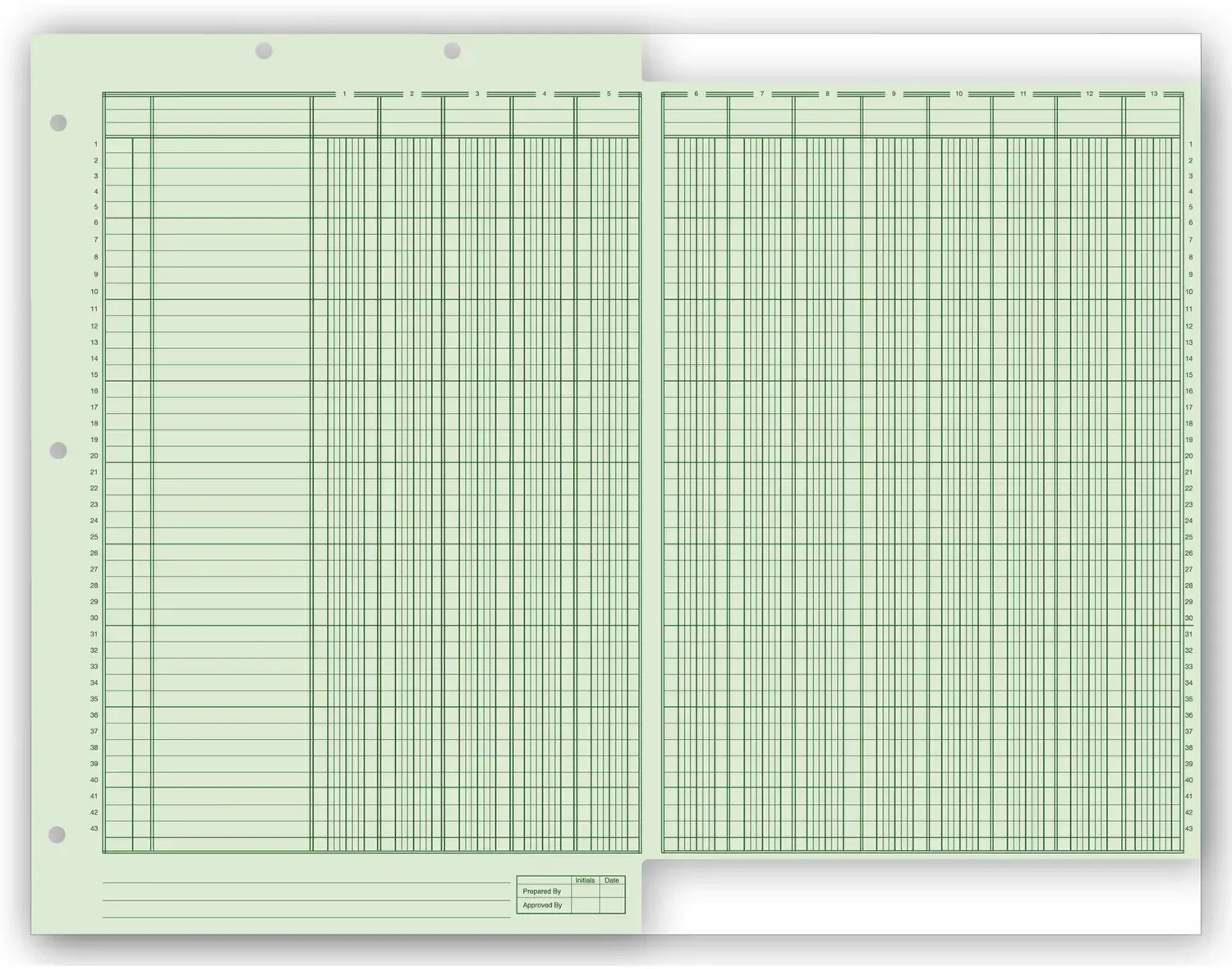Select the Initials column header
1232x969 pixels.
[585, 879]
